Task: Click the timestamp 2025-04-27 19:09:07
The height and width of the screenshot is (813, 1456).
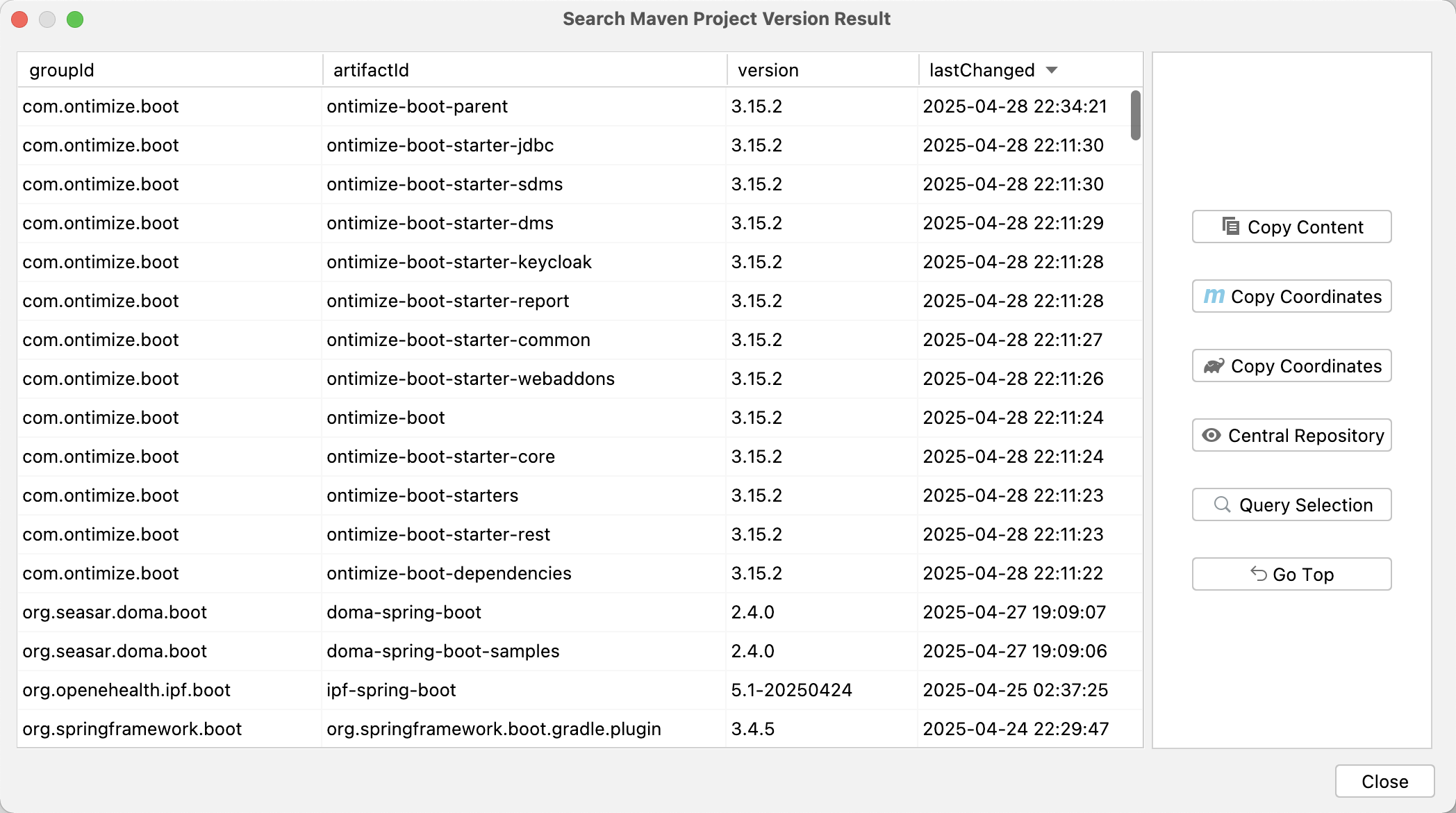Action: [x=1014, y=612]
